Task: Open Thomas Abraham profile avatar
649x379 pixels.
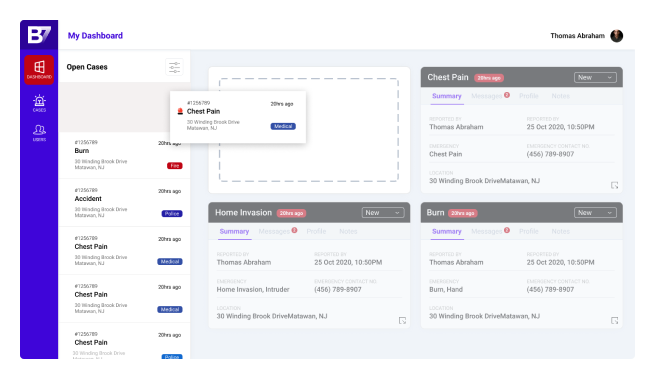Action: pos(617,36)
